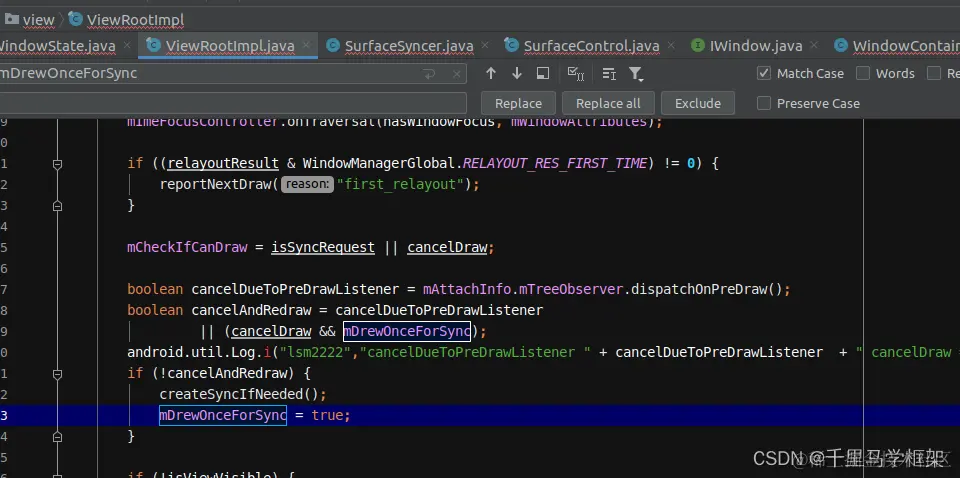Click the mCheckIfCanDraw variable

[187, 247]
